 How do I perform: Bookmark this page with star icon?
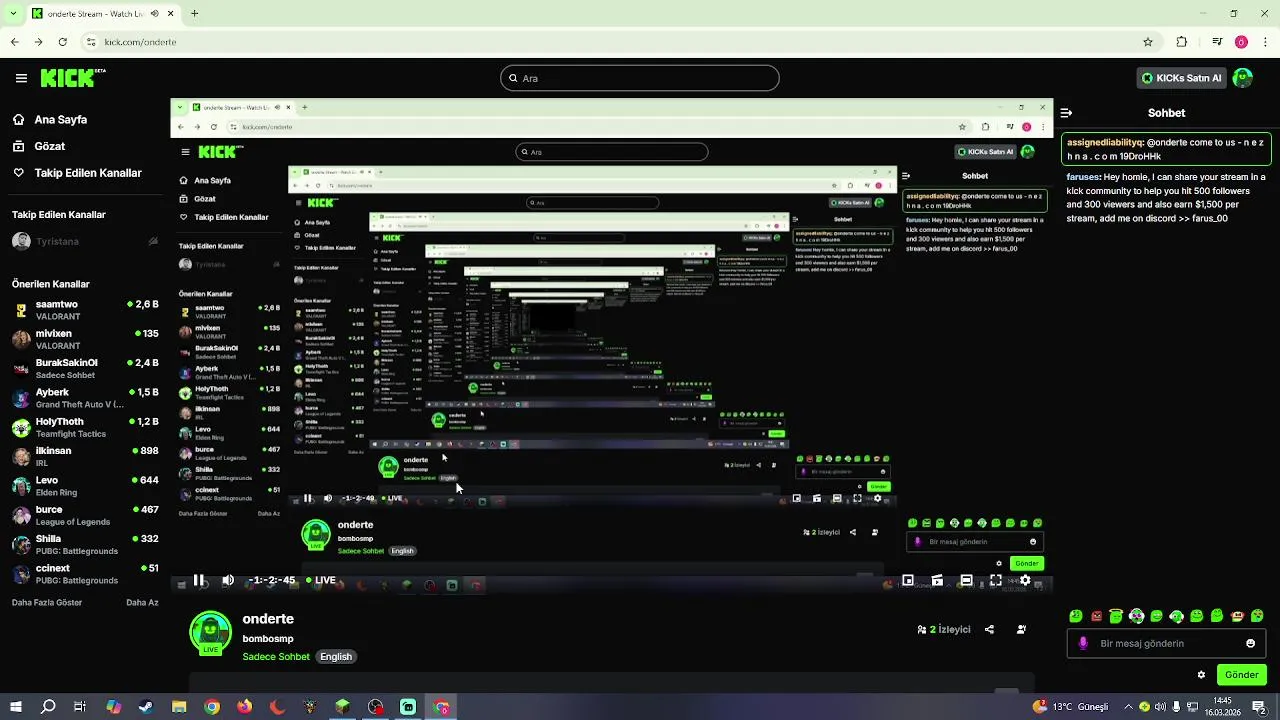(x=1148, y=42)
